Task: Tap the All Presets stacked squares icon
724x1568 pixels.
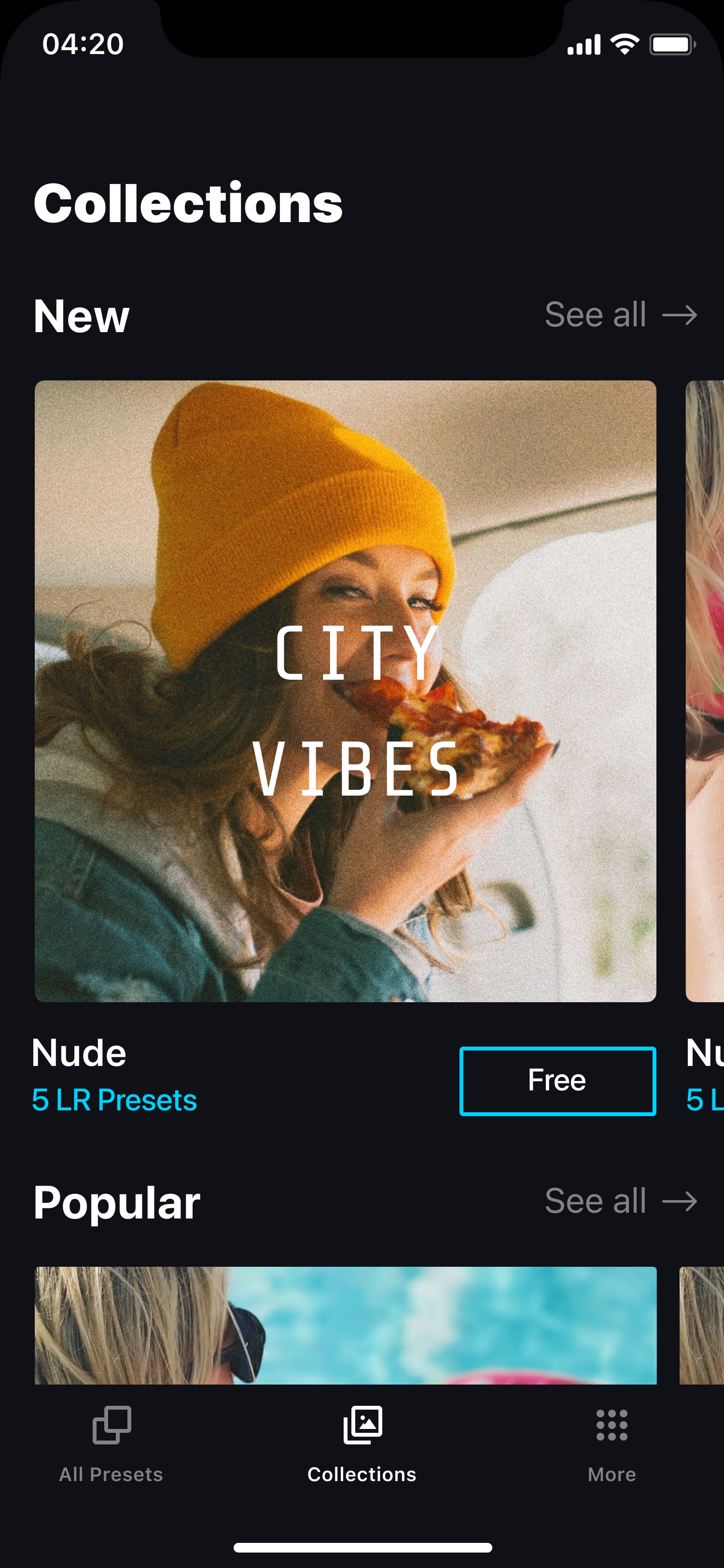Action: point(111,1424)
